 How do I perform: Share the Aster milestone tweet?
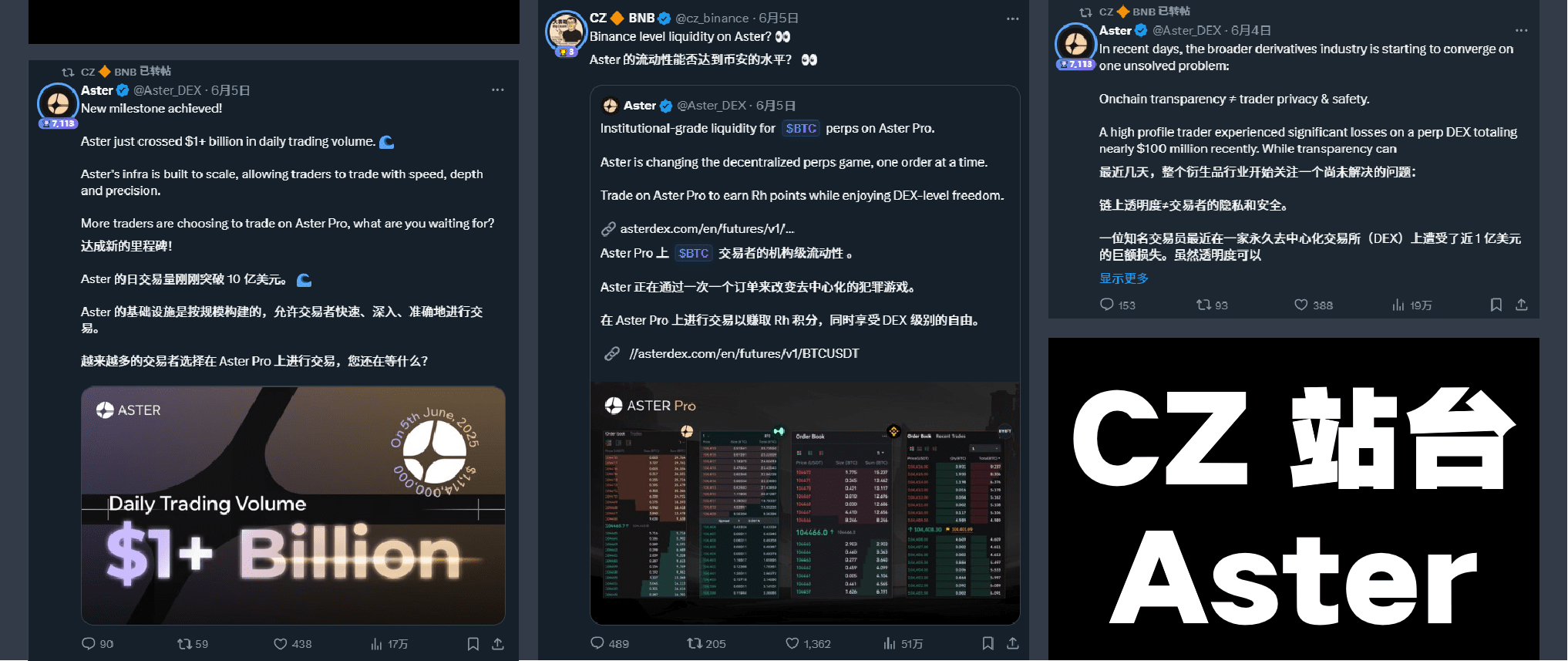pyautogui.click(x=498, y=643)
